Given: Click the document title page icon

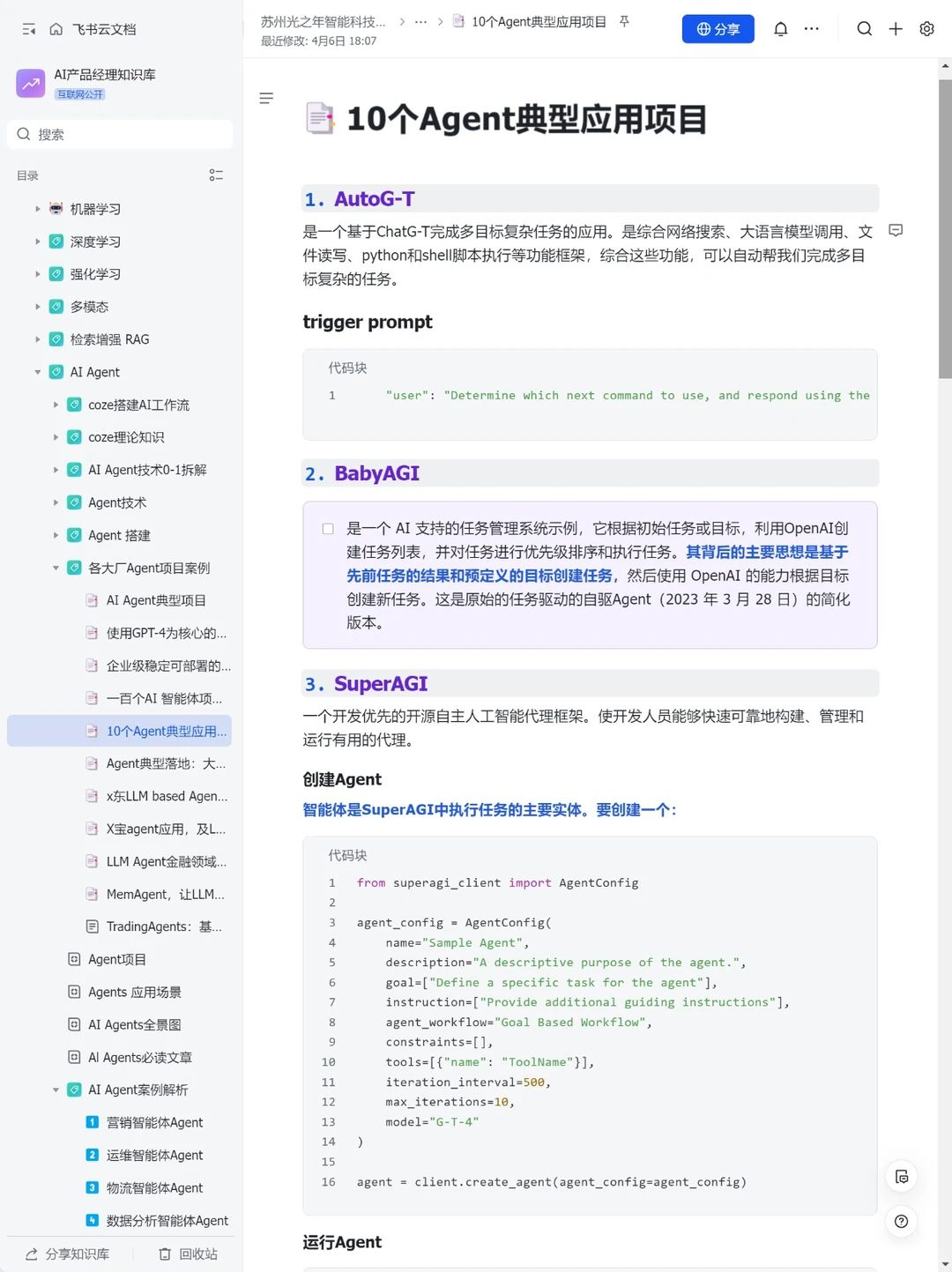Looking at the screenshot, I should 319,118.
